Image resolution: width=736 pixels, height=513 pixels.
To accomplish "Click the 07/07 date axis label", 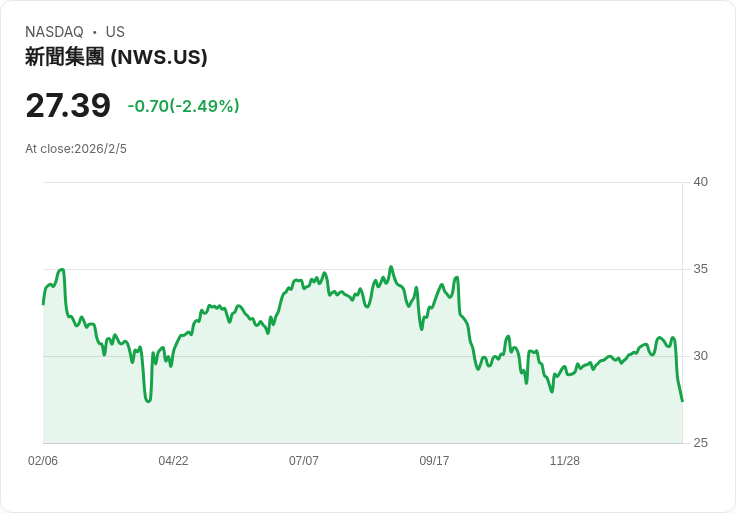I will [304, 460].
